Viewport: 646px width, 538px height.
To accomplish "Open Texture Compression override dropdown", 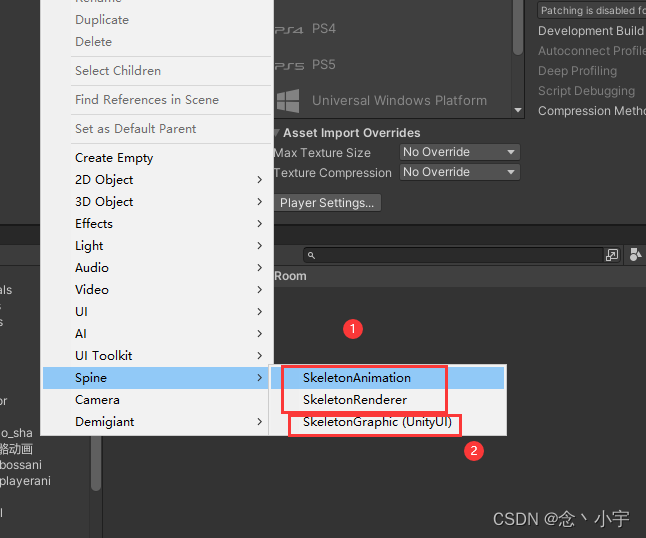I will pyautogui.click(x=460, y=172).
